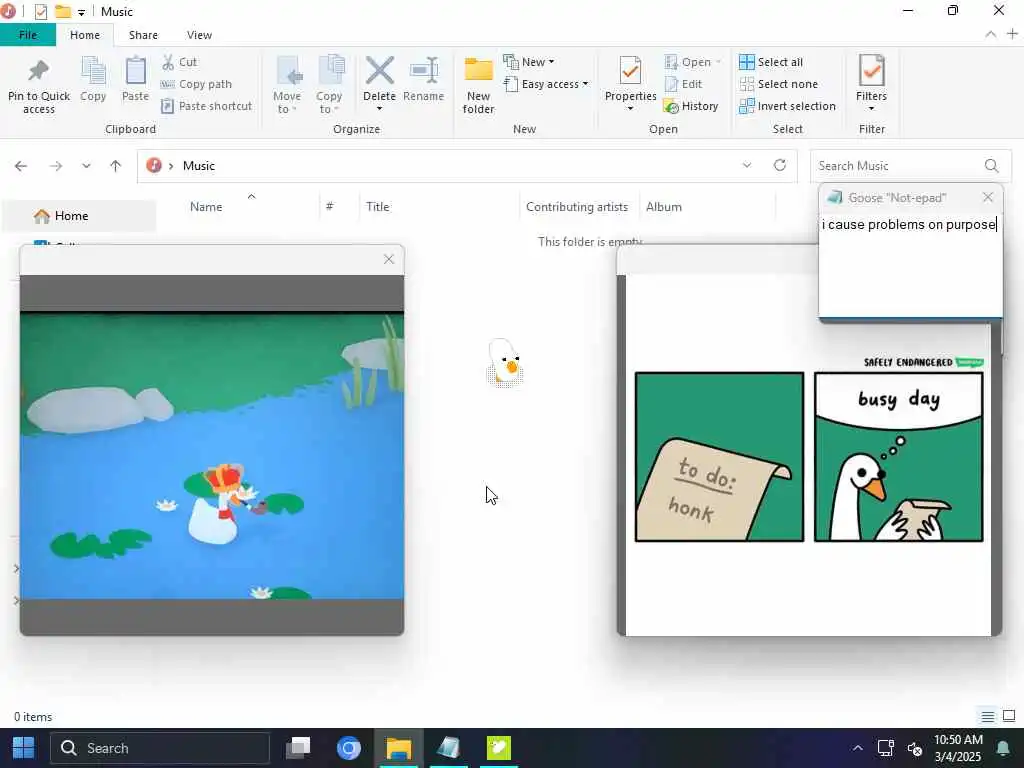Click Select none

point(778,84)
